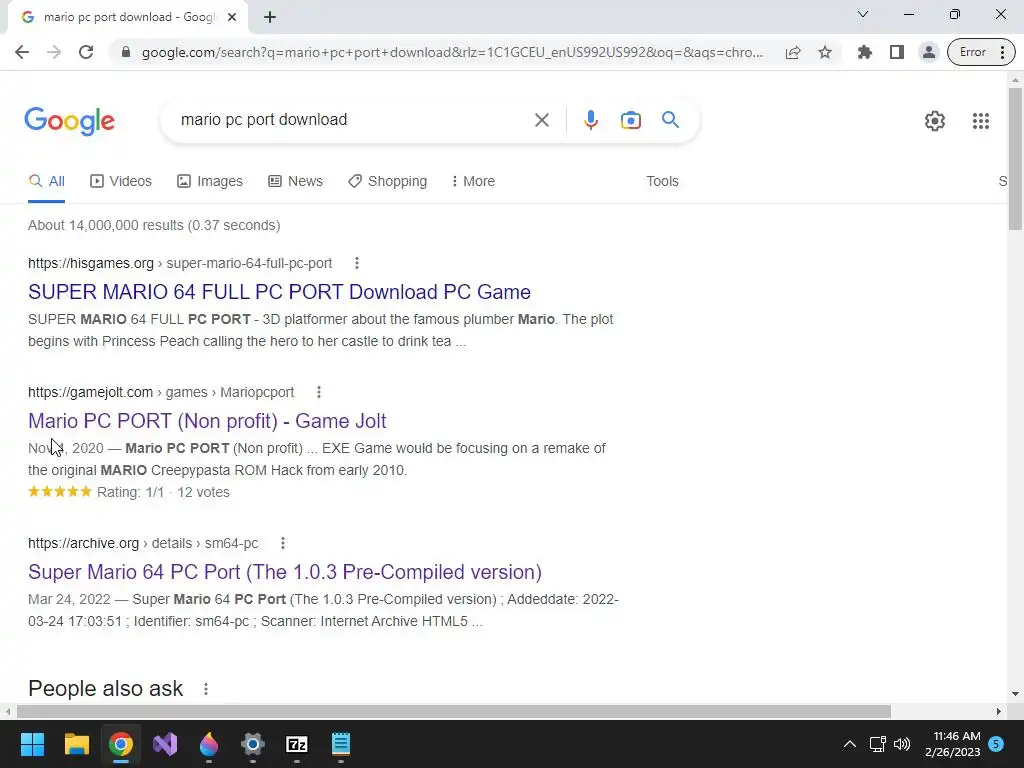Click the address bar URL
The width and height of the screenshot is (1024, 768).
tap(452, 52)
